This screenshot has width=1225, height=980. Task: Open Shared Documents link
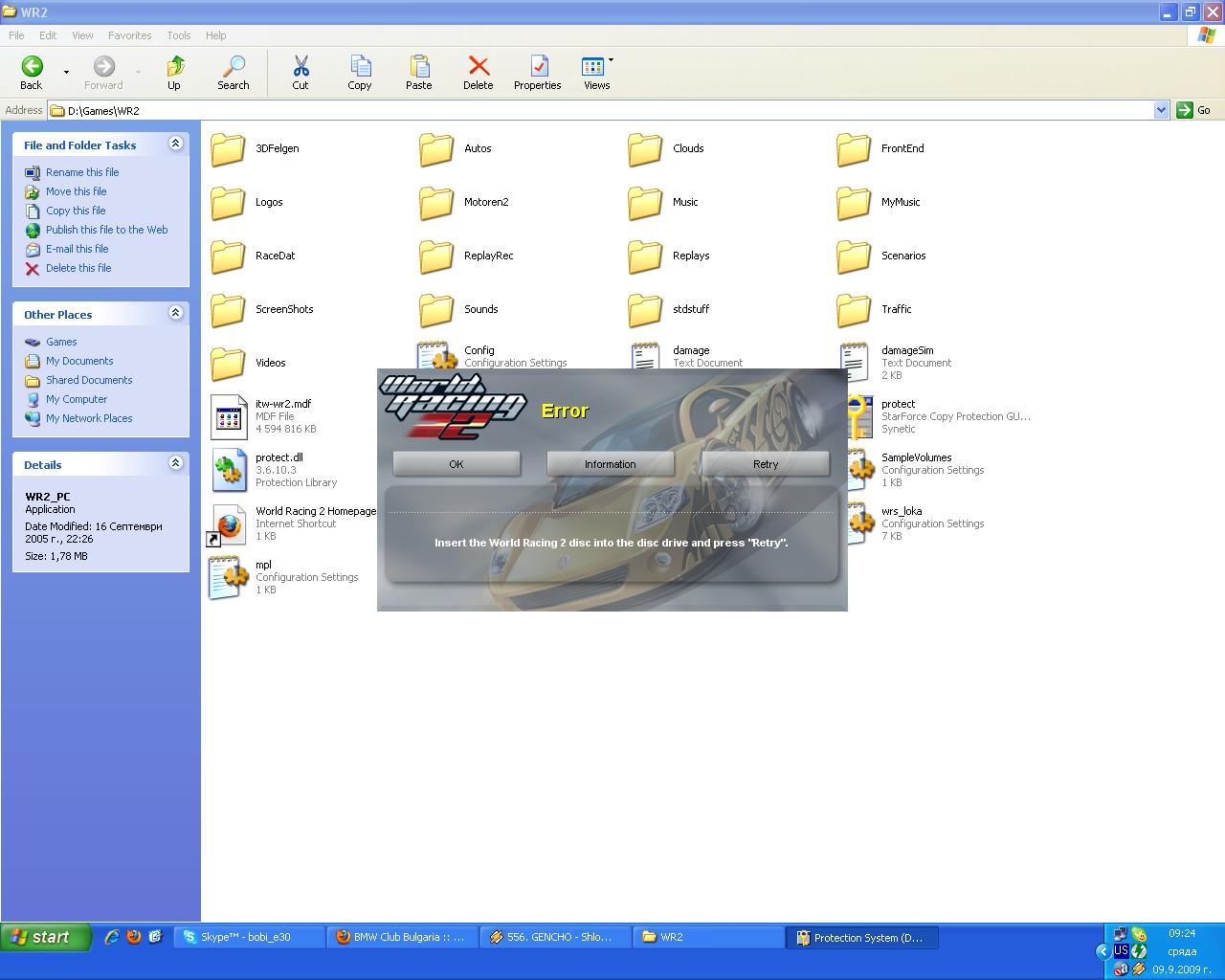point(89,380)
